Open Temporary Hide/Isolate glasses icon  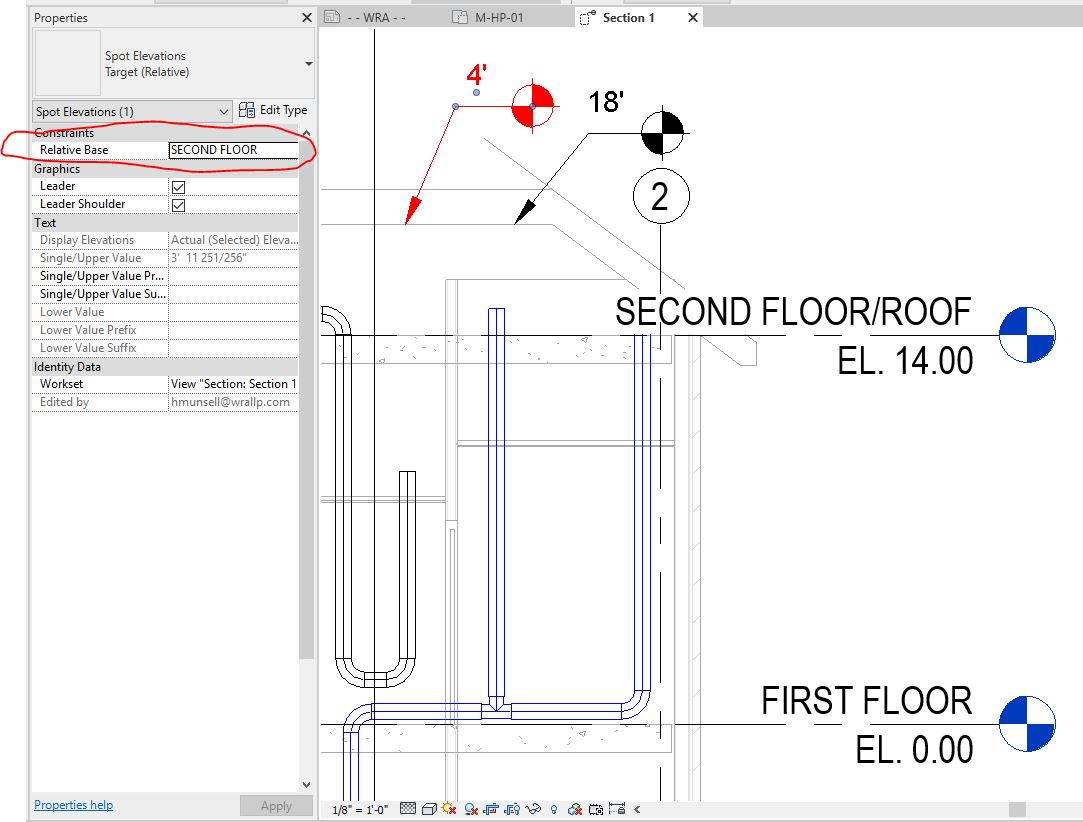pos(533,808)
